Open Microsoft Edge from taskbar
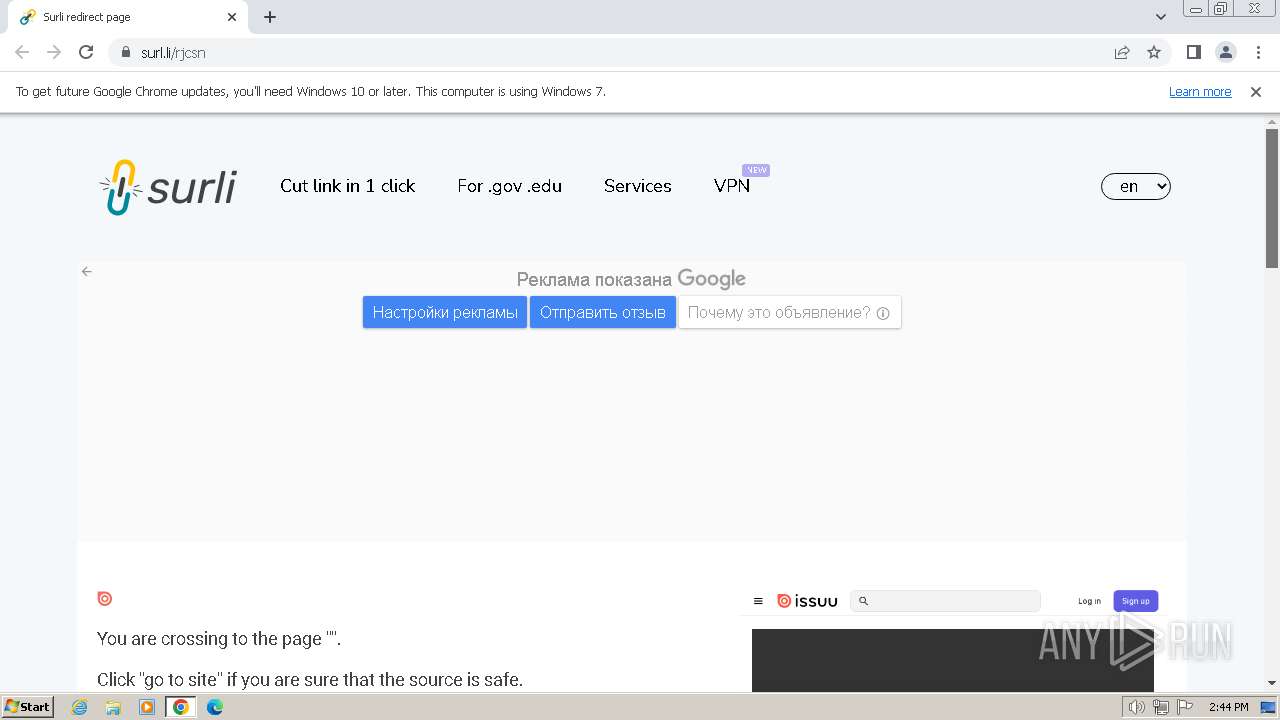This screenshot has height=720, width=1280. pos(214,707)
